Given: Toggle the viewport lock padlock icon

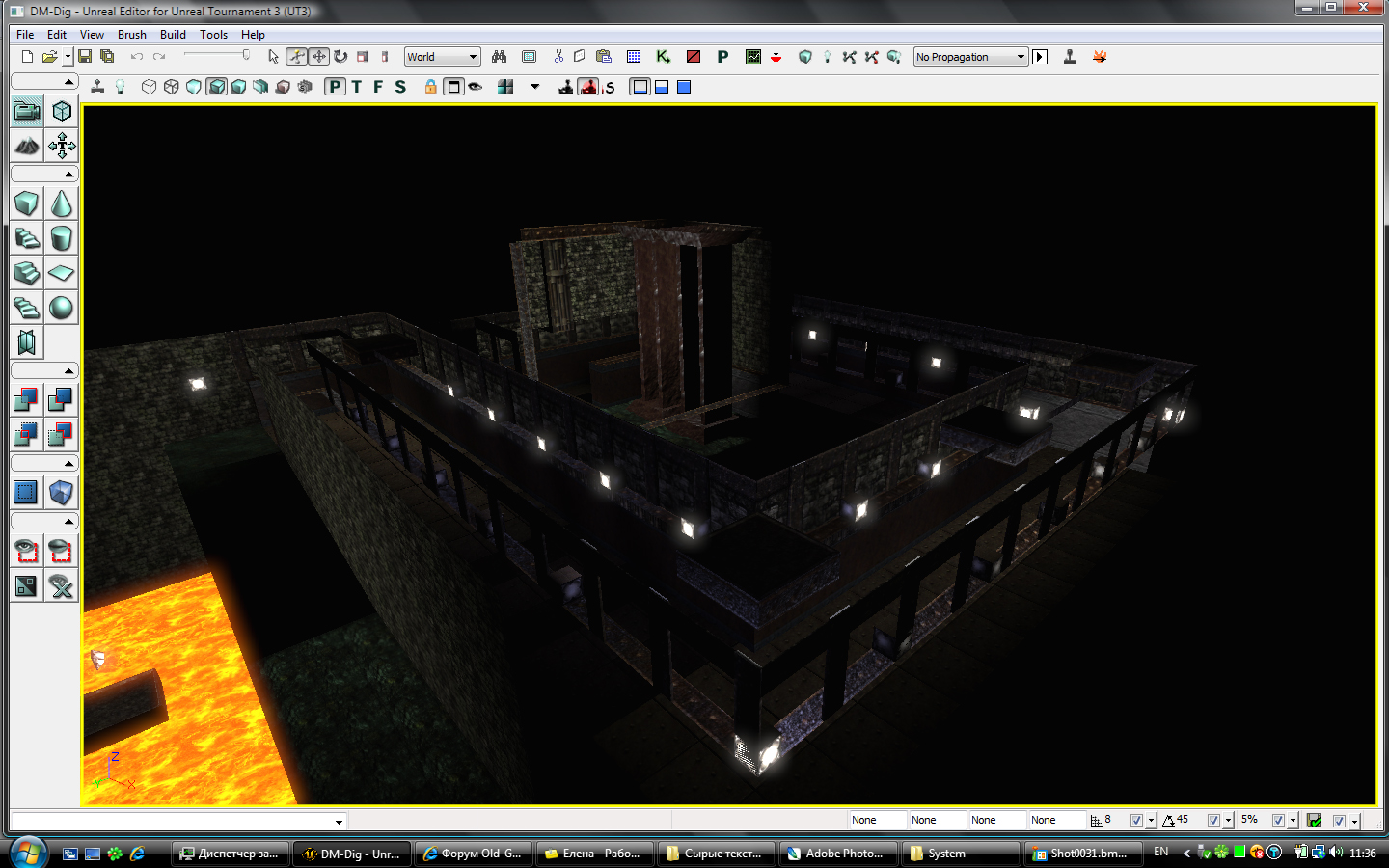Looking at the screenshot, I should pyautogui.click(x=430, y=87).
